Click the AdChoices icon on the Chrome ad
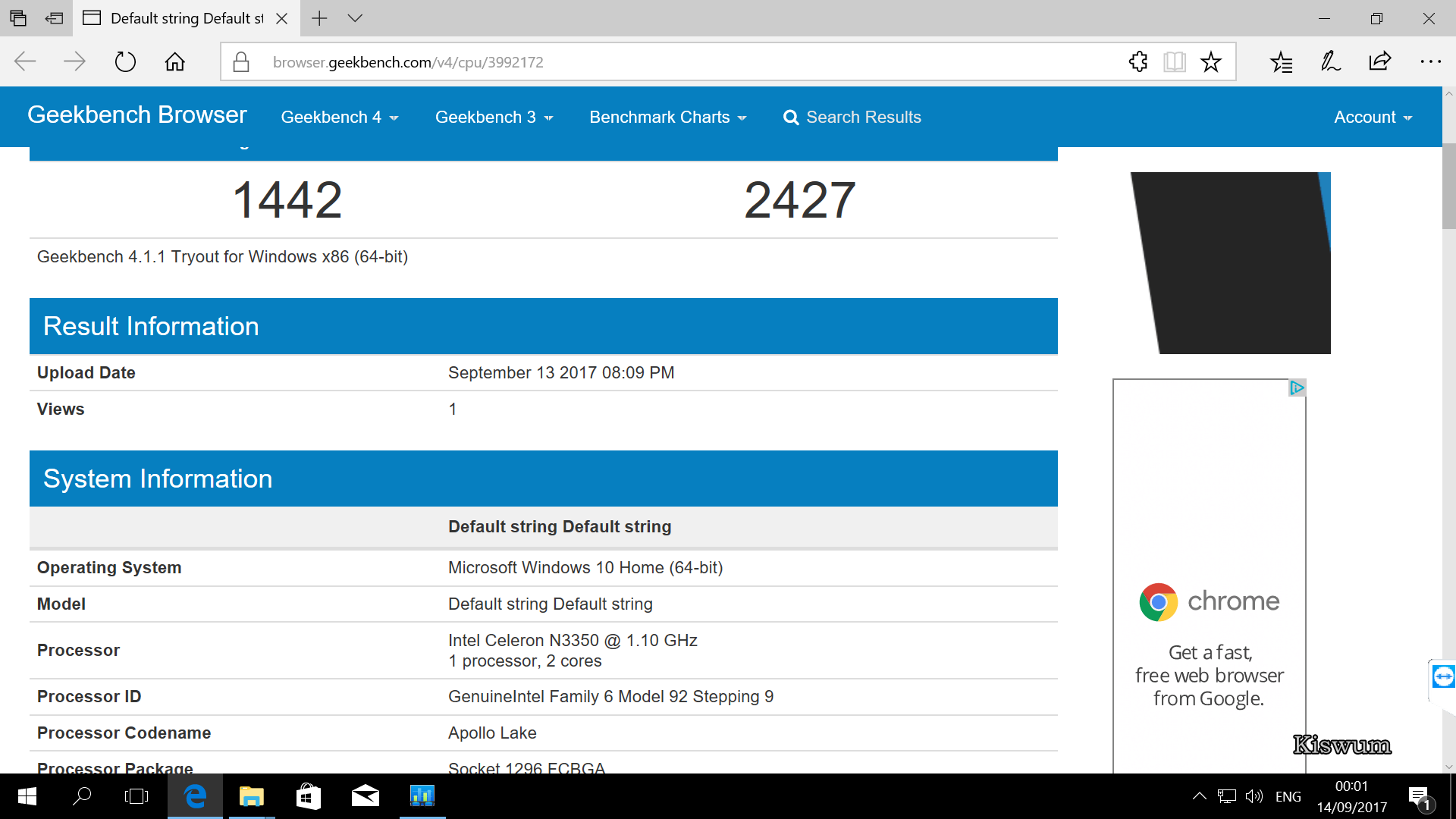The width and height of the screenshot is (1456, 819). pos(1297,388)
